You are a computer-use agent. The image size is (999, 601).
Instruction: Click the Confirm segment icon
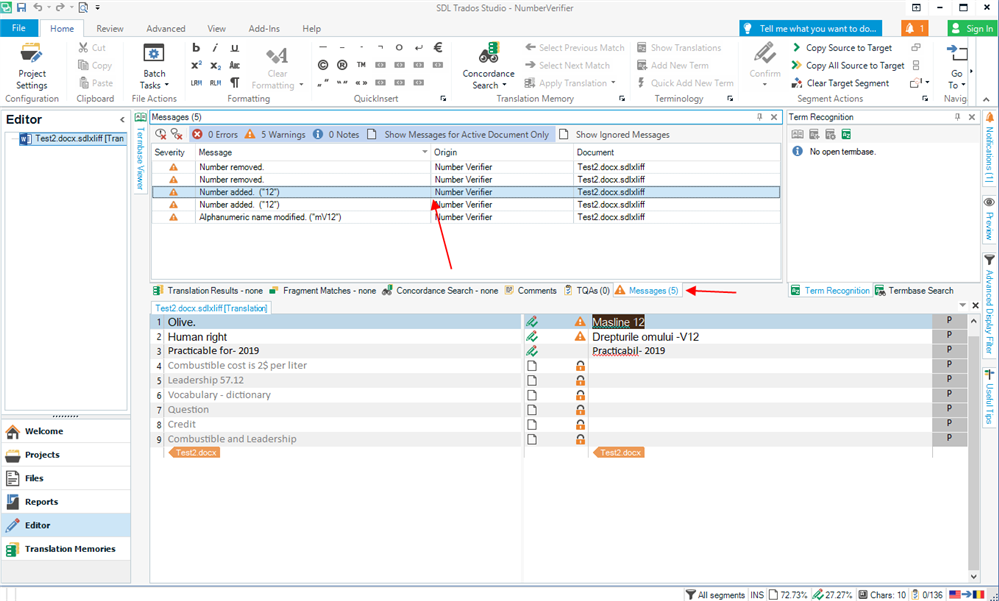coord(765,54)
